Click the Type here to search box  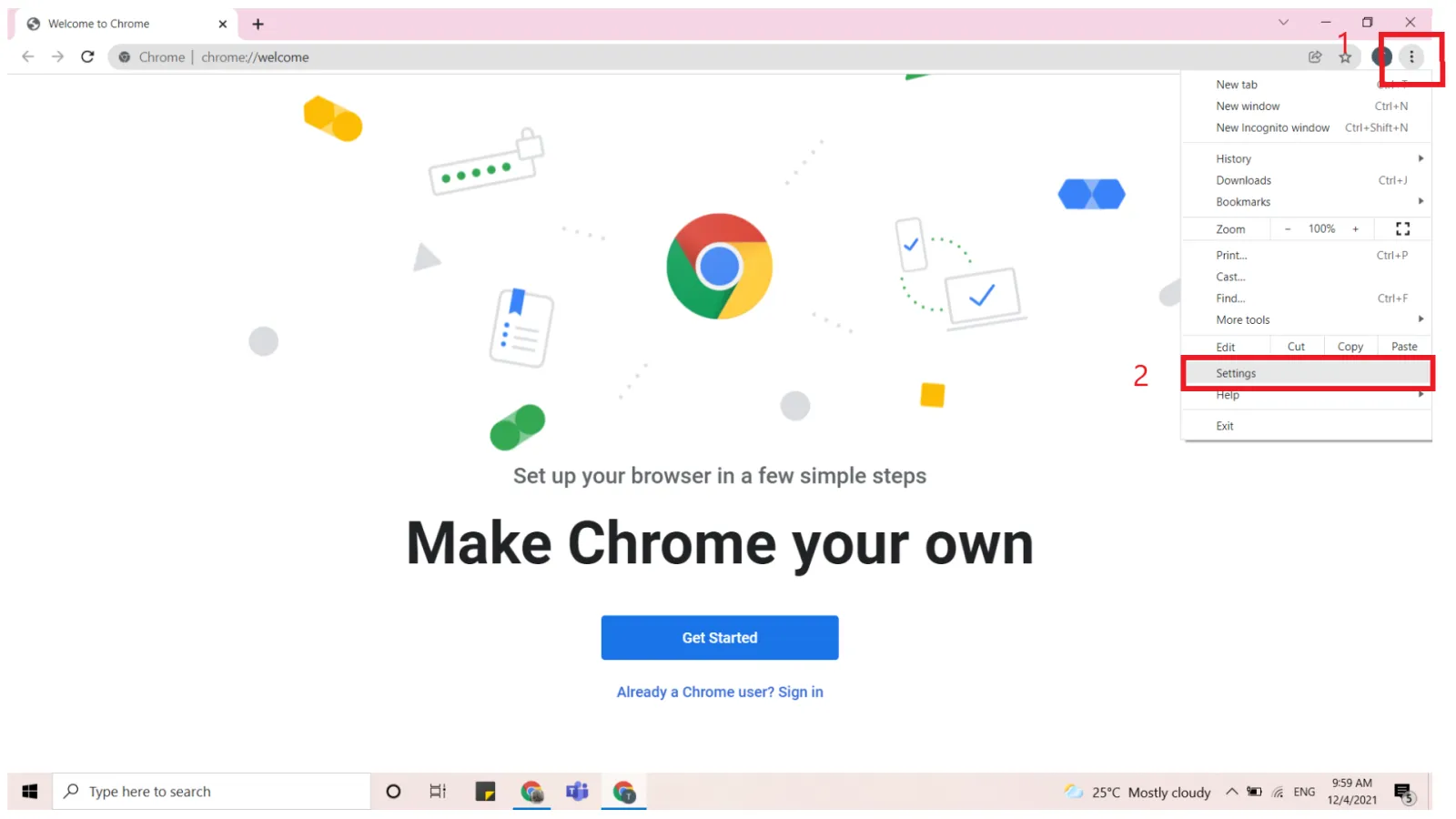[x=212, y=792]
